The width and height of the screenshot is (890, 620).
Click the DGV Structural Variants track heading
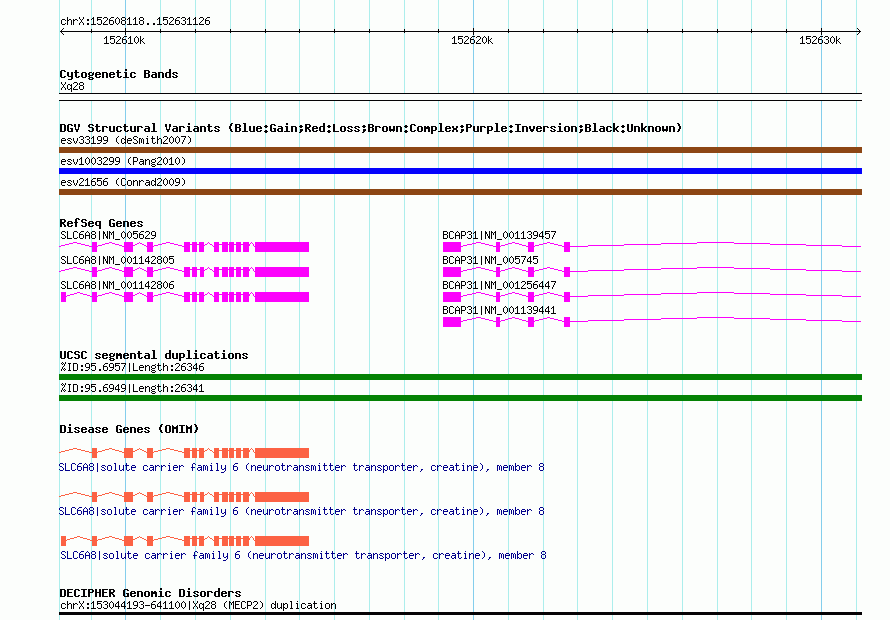pos(370,128)
